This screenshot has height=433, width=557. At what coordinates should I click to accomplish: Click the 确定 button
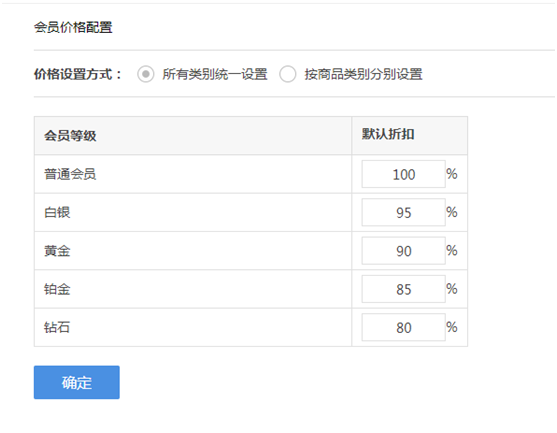pyautogui.click(x=77, y=383)
